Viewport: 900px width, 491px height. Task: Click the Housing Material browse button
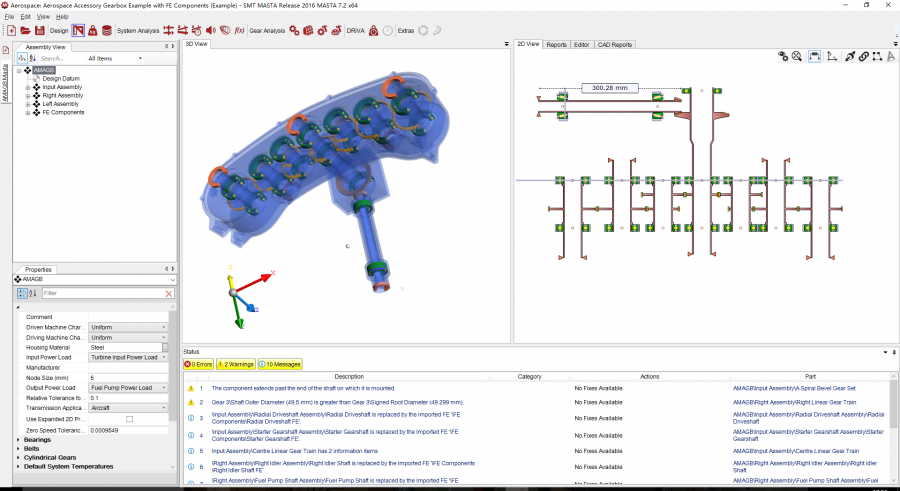click(x=165, y=347)
